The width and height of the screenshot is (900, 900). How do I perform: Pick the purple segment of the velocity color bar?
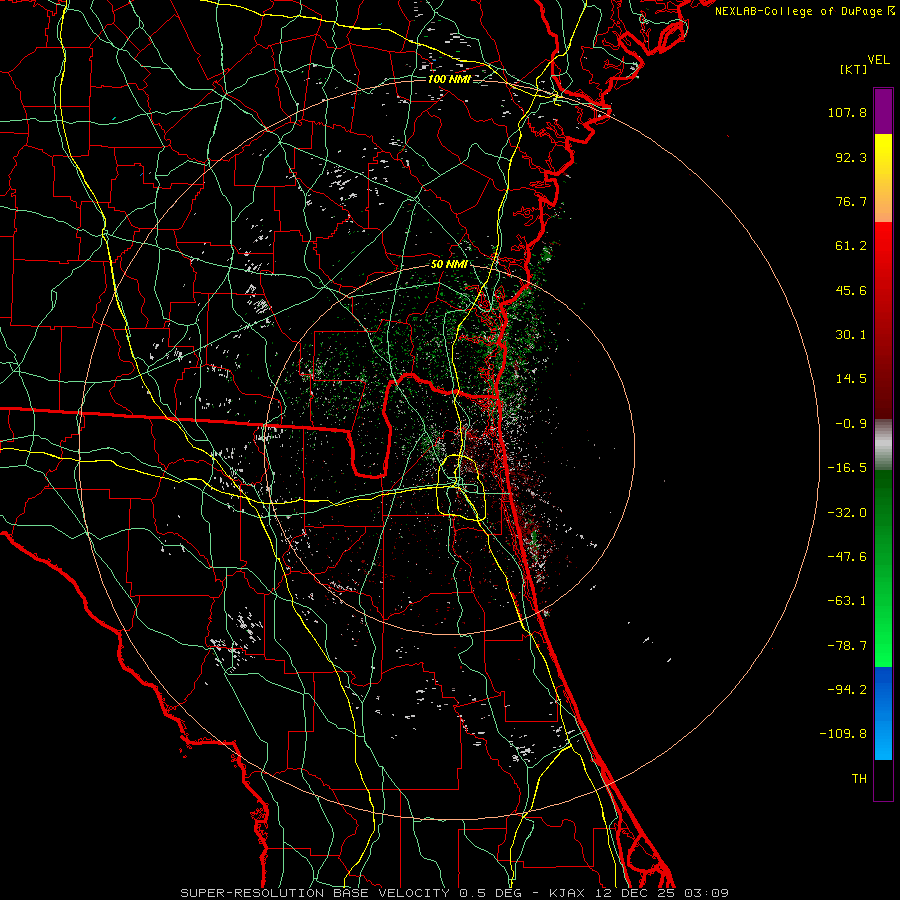pyautogui.click(x=883, y=111)
